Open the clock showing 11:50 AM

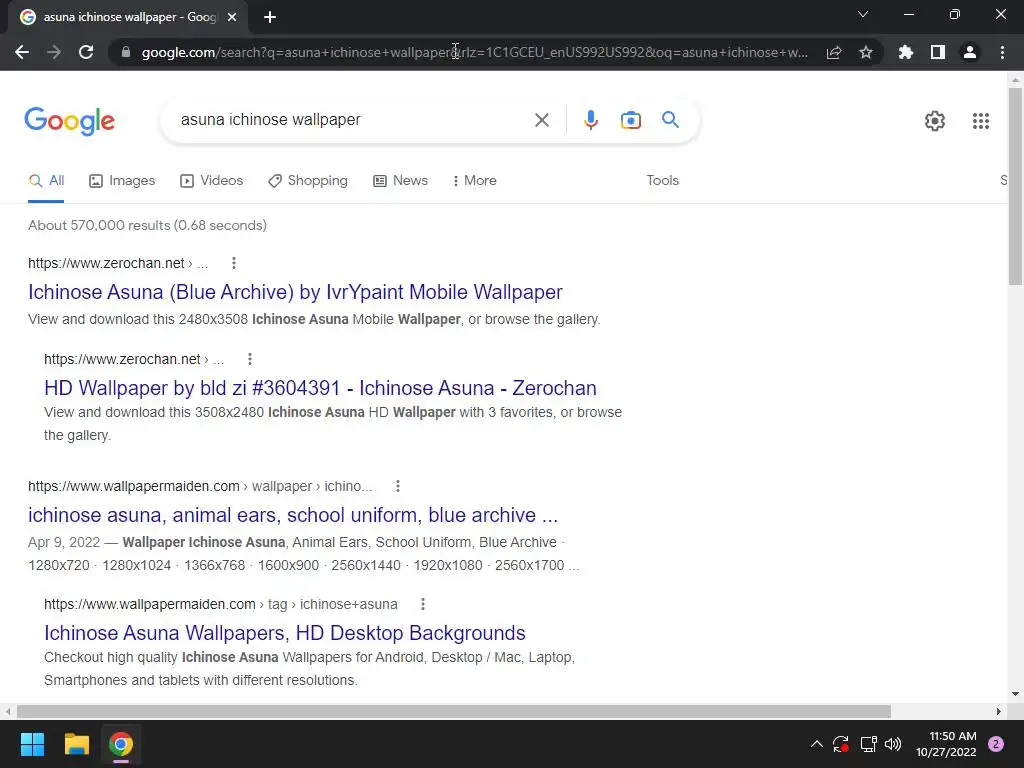click(946, 744)
